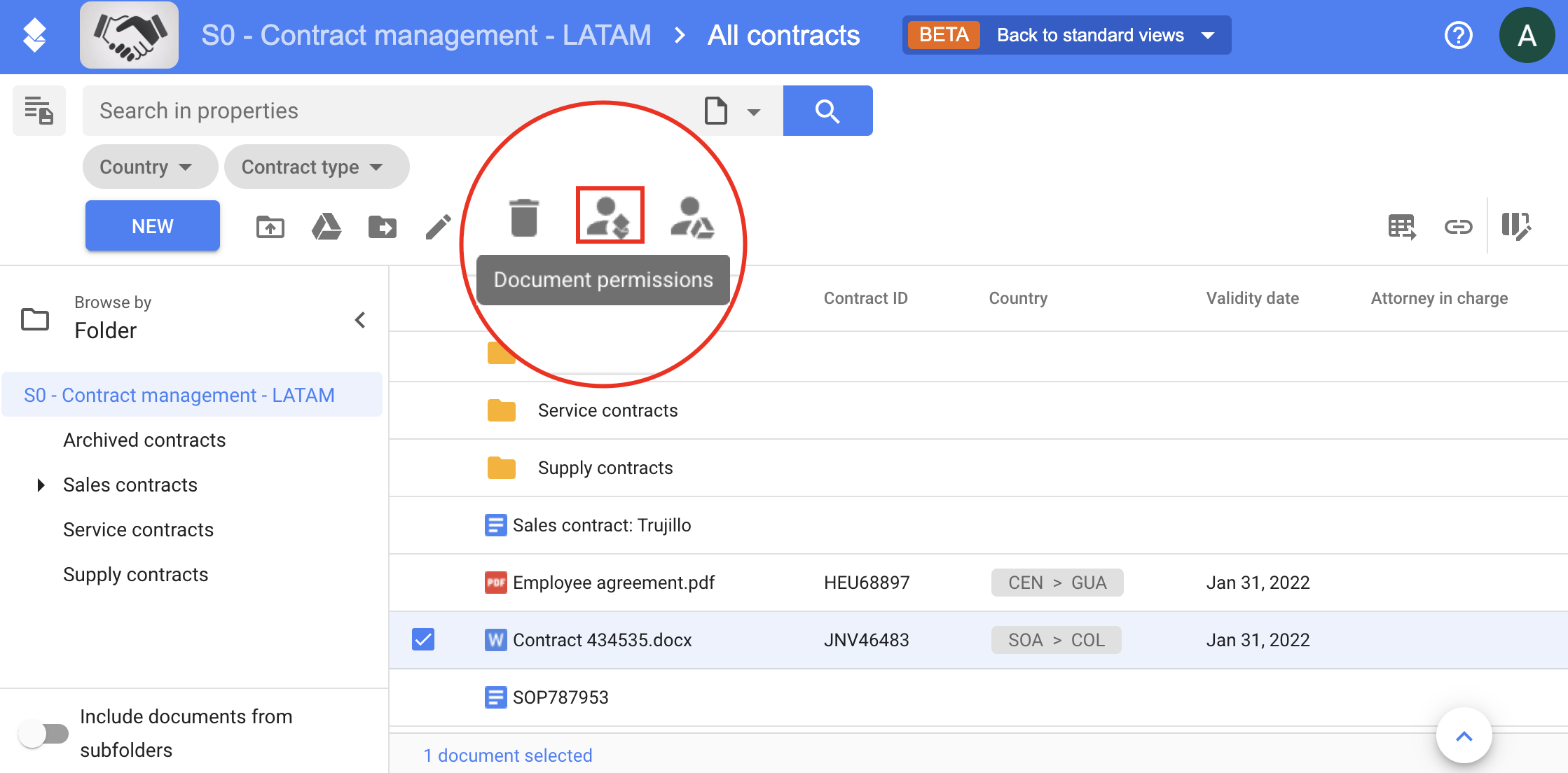Uncheck the Contract 434535.docx checkbox

[x=423, y=639]
